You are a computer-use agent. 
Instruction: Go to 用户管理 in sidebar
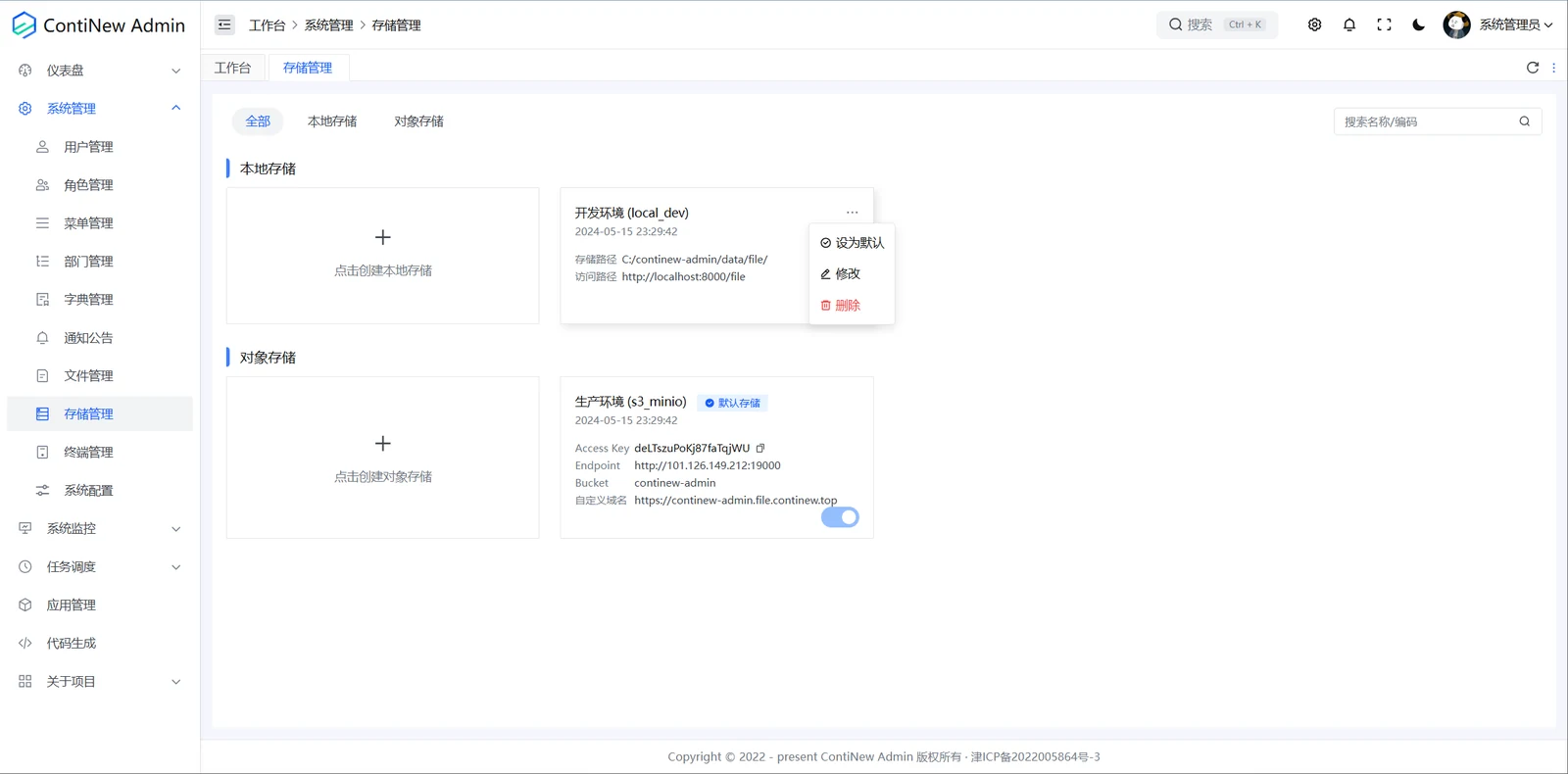[x=100, y=147]
